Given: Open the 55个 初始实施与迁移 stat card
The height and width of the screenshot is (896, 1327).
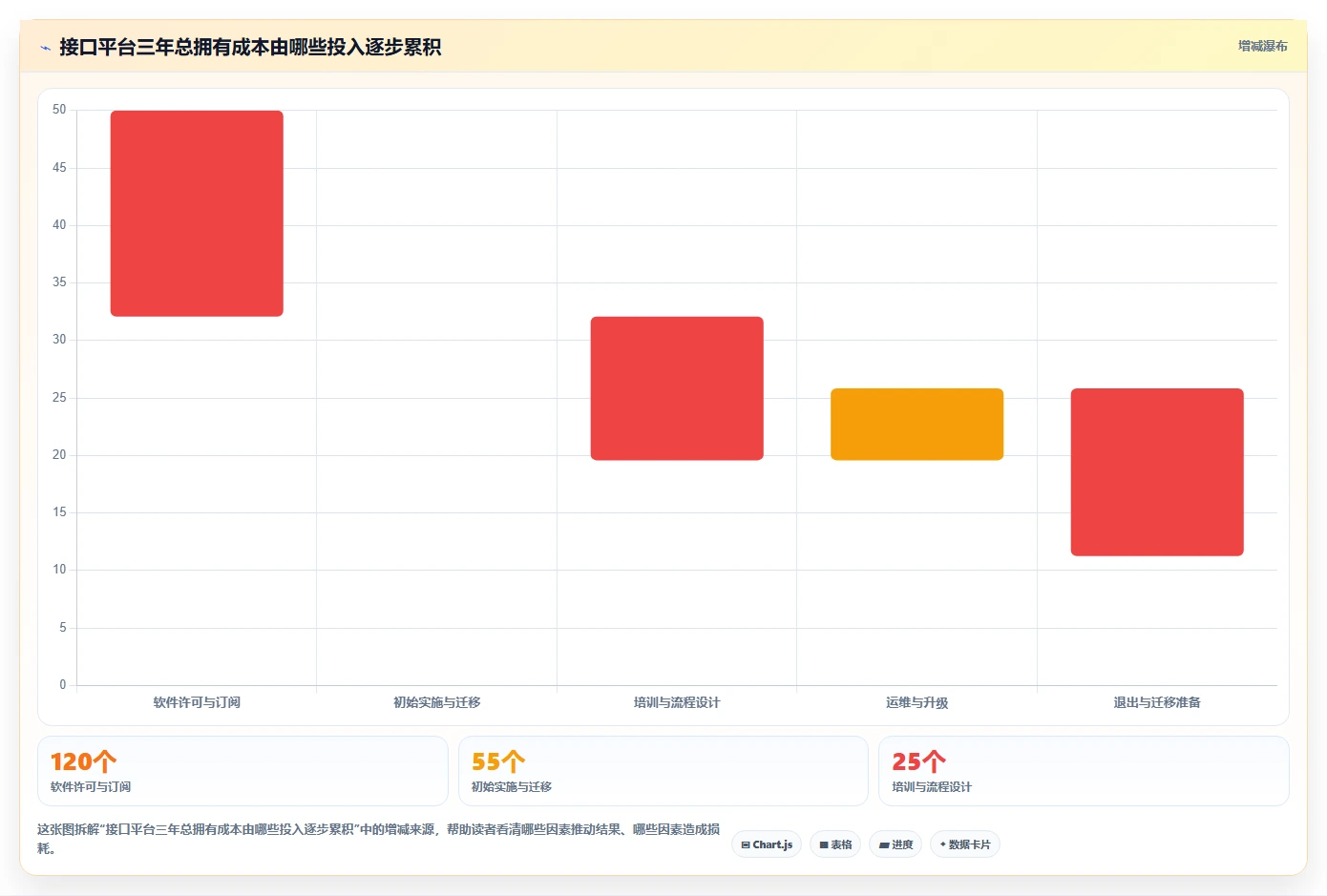Looking at the screenshot, I should pos(663,771).
